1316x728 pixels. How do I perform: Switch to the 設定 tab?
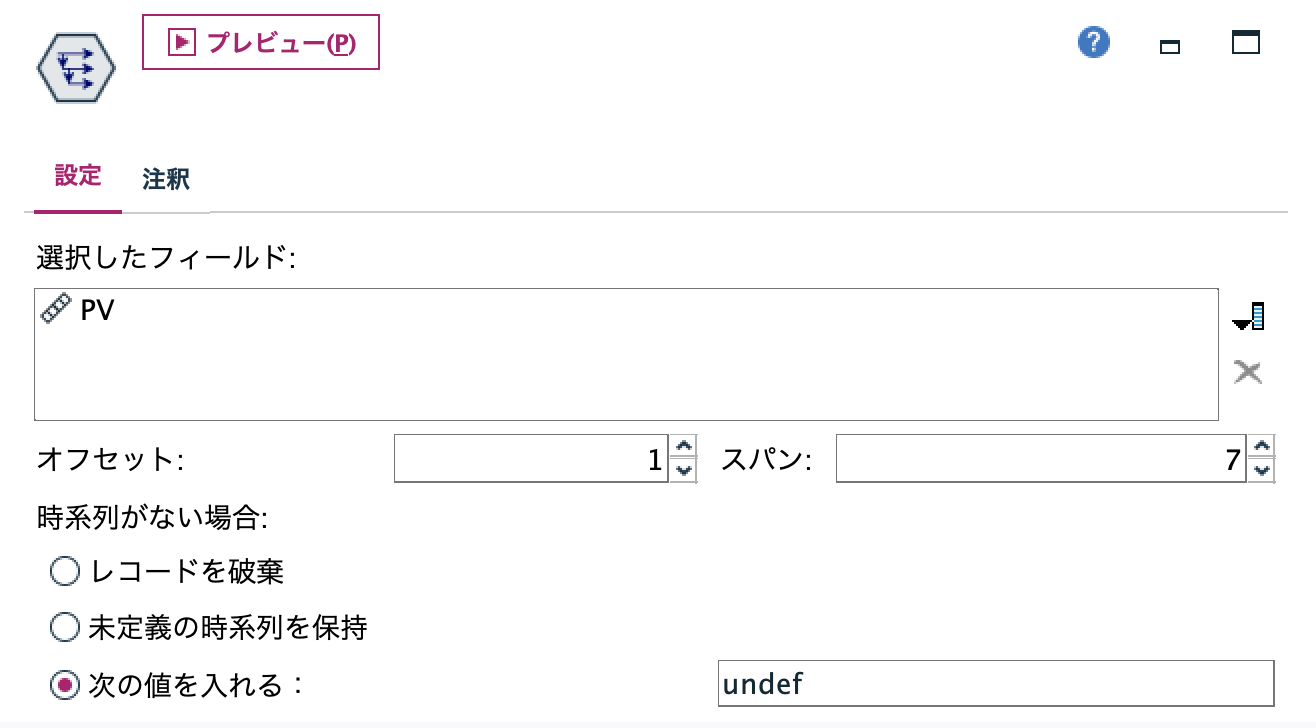coord(77,177)
